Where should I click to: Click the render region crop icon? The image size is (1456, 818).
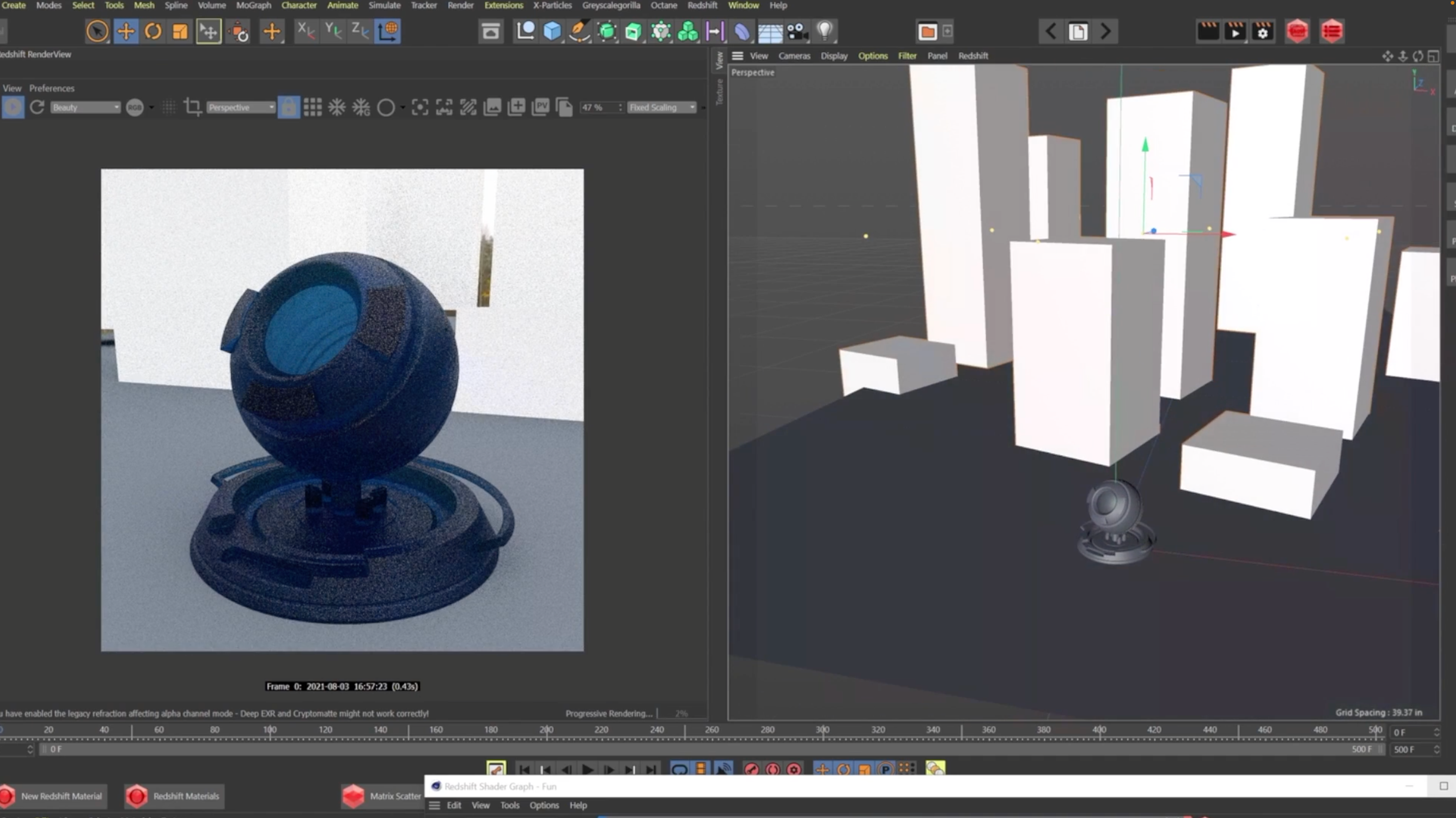(x=192, y=107)
